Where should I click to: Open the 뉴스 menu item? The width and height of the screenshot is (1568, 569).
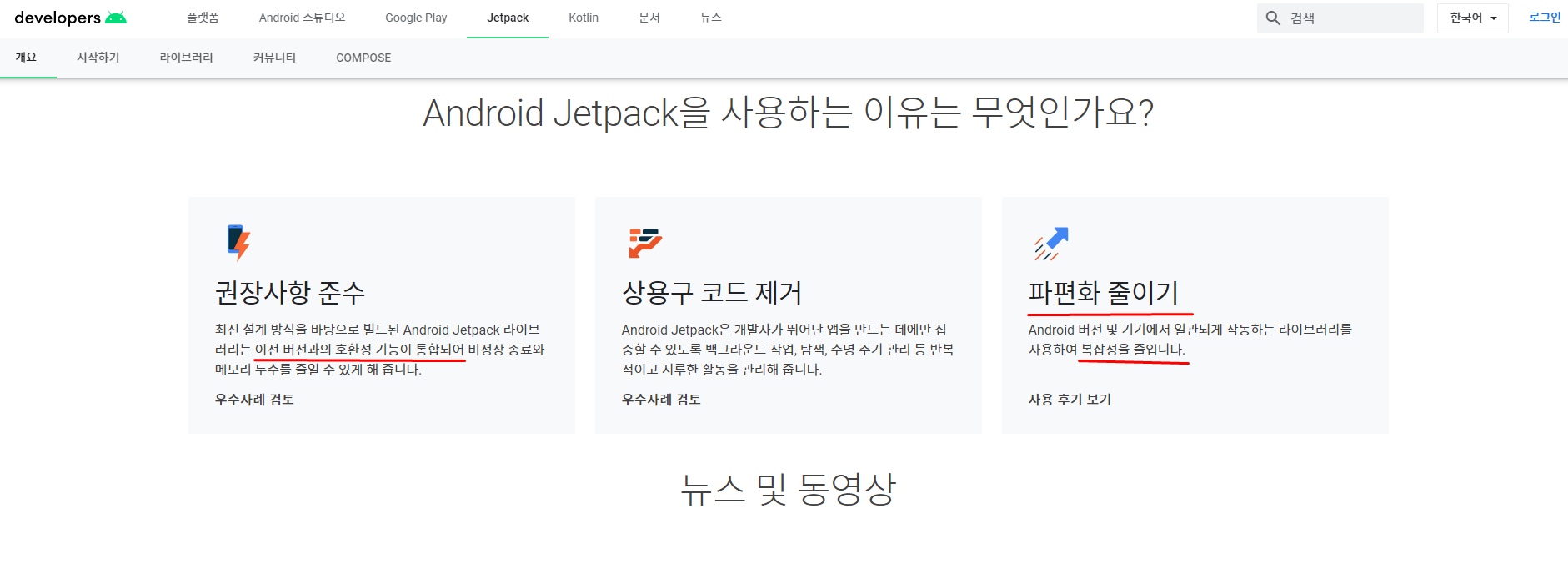pos(711,18)
